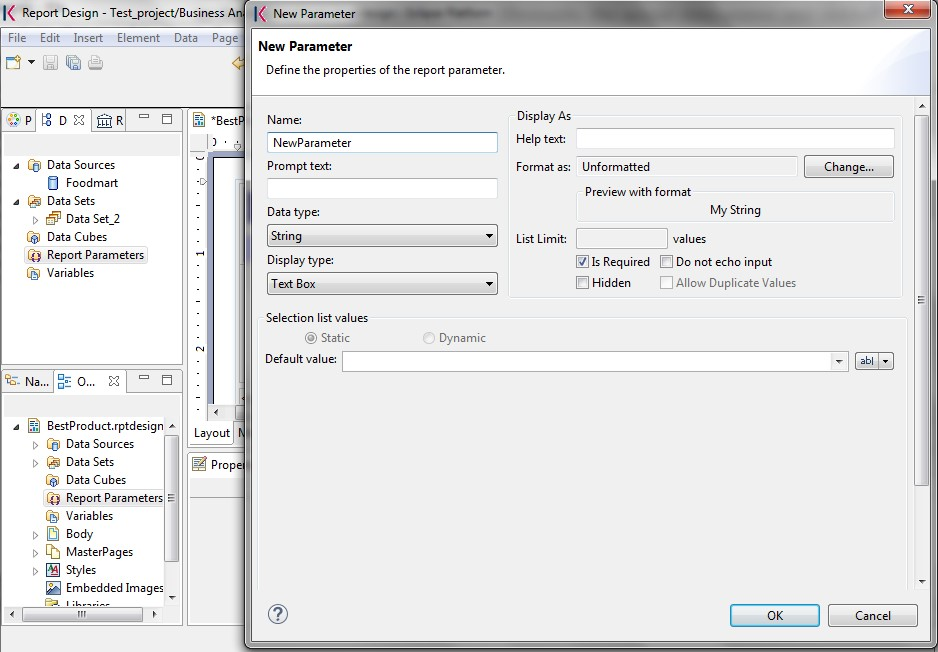938x652 pixels.
Task: Select Report Parameters in Outline tree
Action: (x=104, y=498)
